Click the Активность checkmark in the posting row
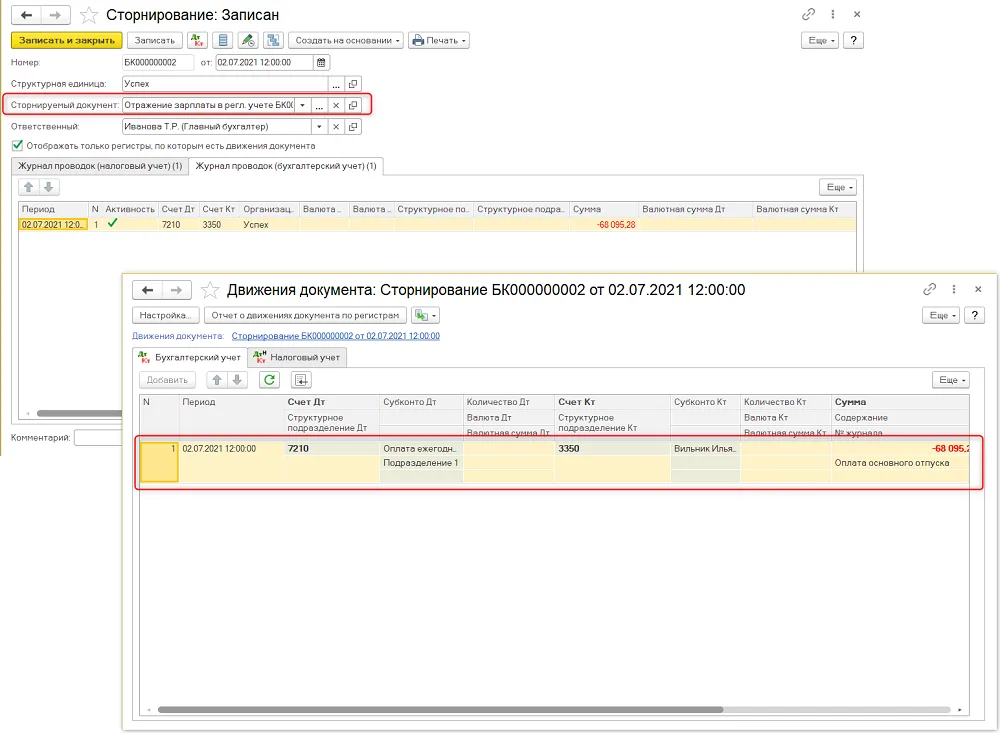 tap(113, 223)
